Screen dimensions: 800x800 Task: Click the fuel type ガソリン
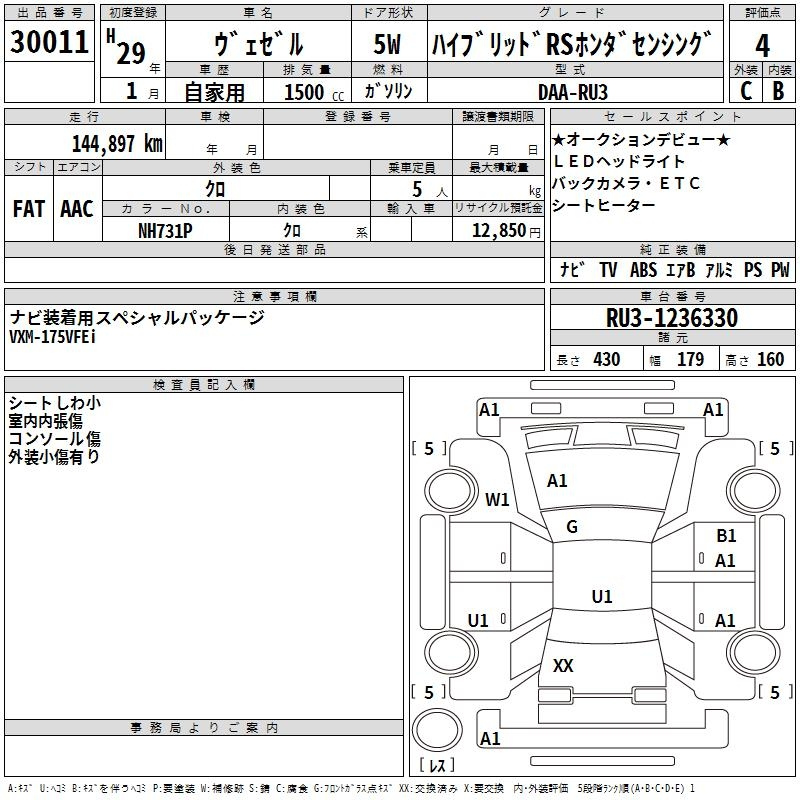[x=388, y=91]
